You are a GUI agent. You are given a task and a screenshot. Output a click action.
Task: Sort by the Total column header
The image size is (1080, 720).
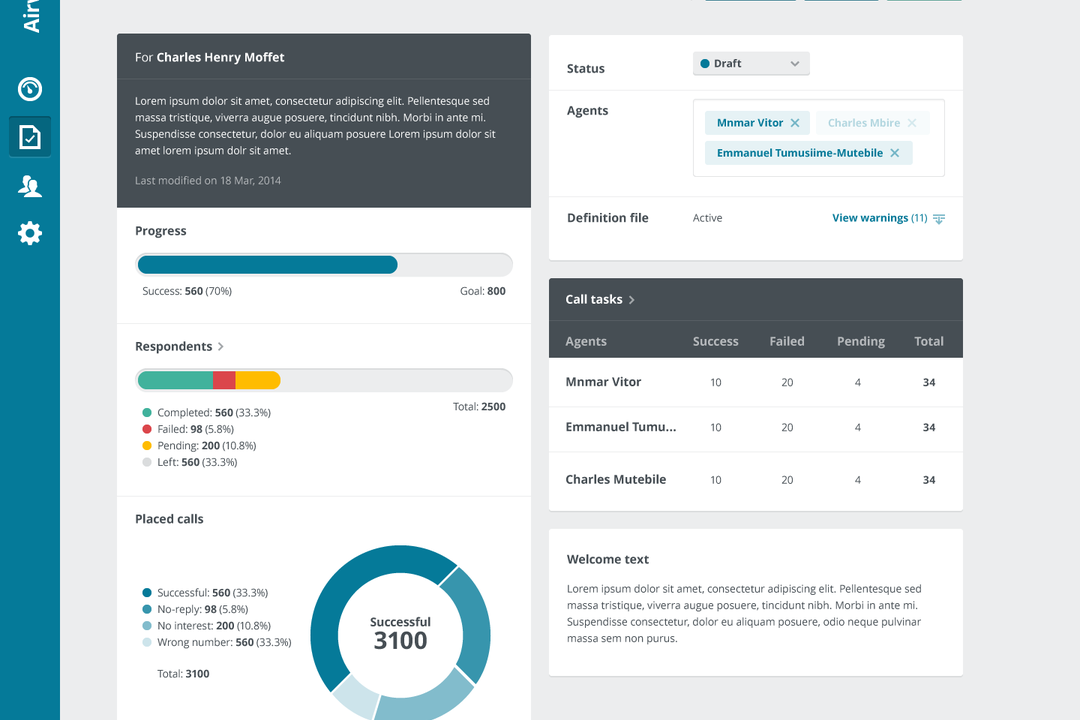point(928,341)
